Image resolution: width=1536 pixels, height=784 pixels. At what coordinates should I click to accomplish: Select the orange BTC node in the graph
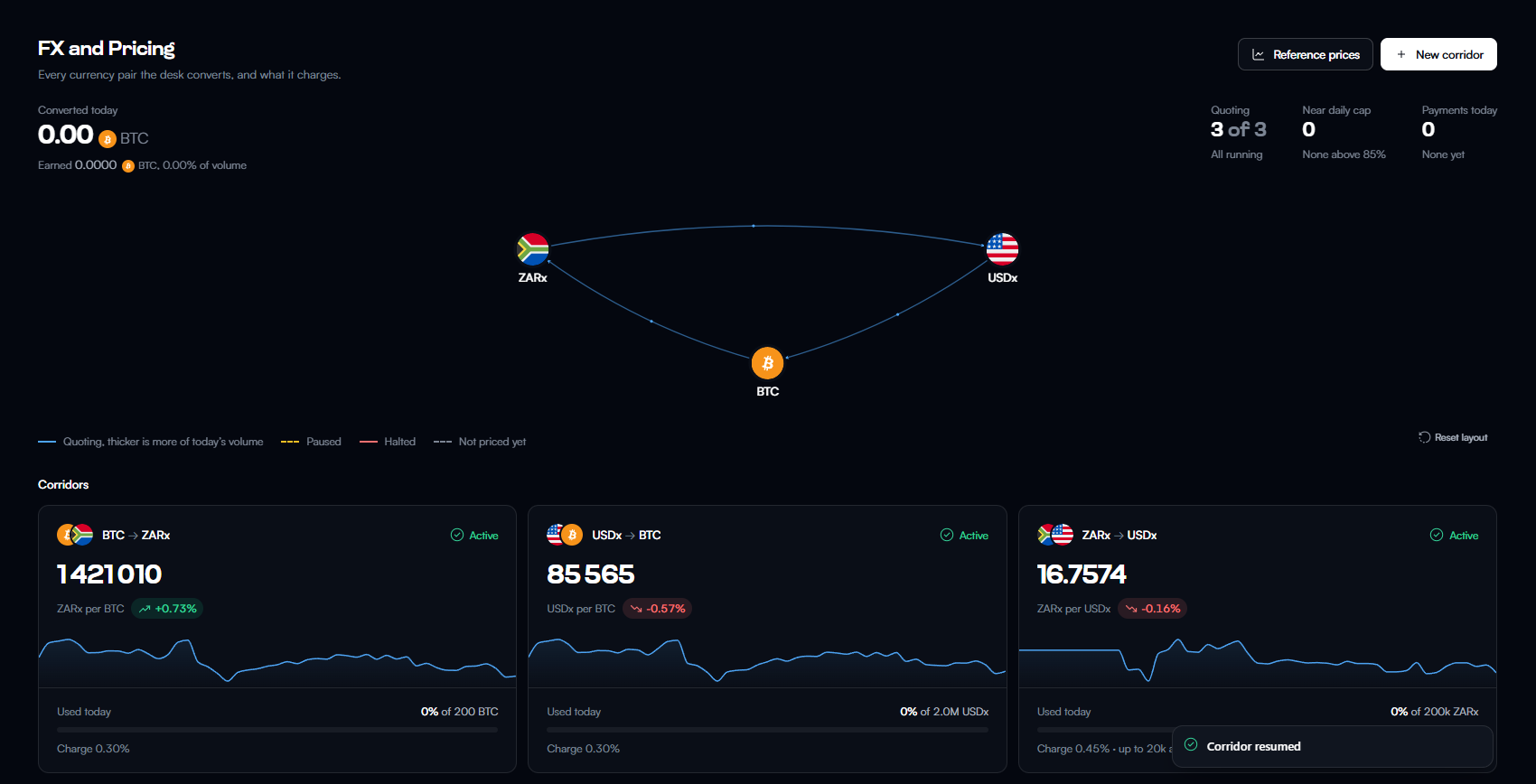[768, 363]
